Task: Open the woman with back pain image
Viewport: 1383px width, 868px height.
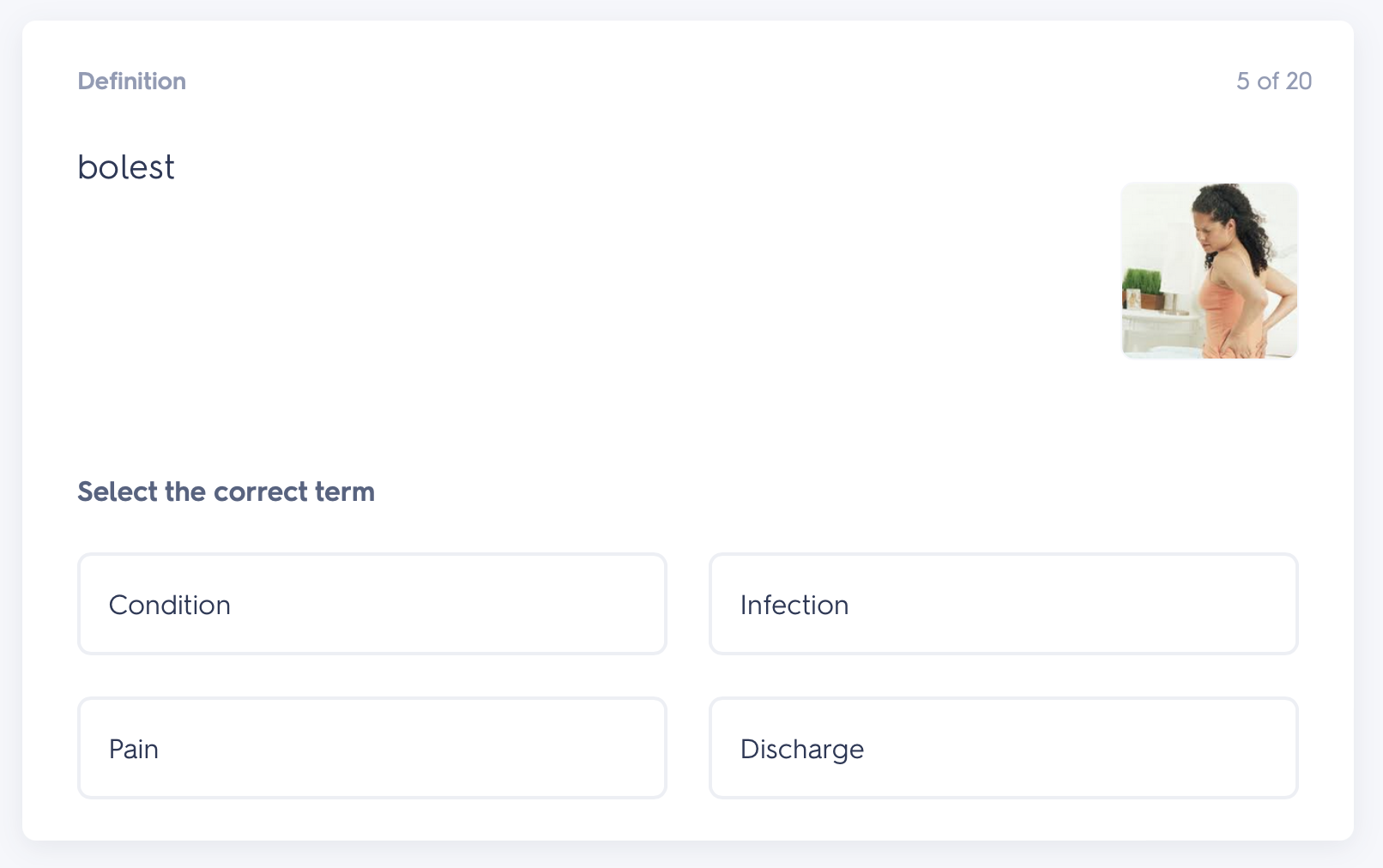Action: tap(1210, 270)
